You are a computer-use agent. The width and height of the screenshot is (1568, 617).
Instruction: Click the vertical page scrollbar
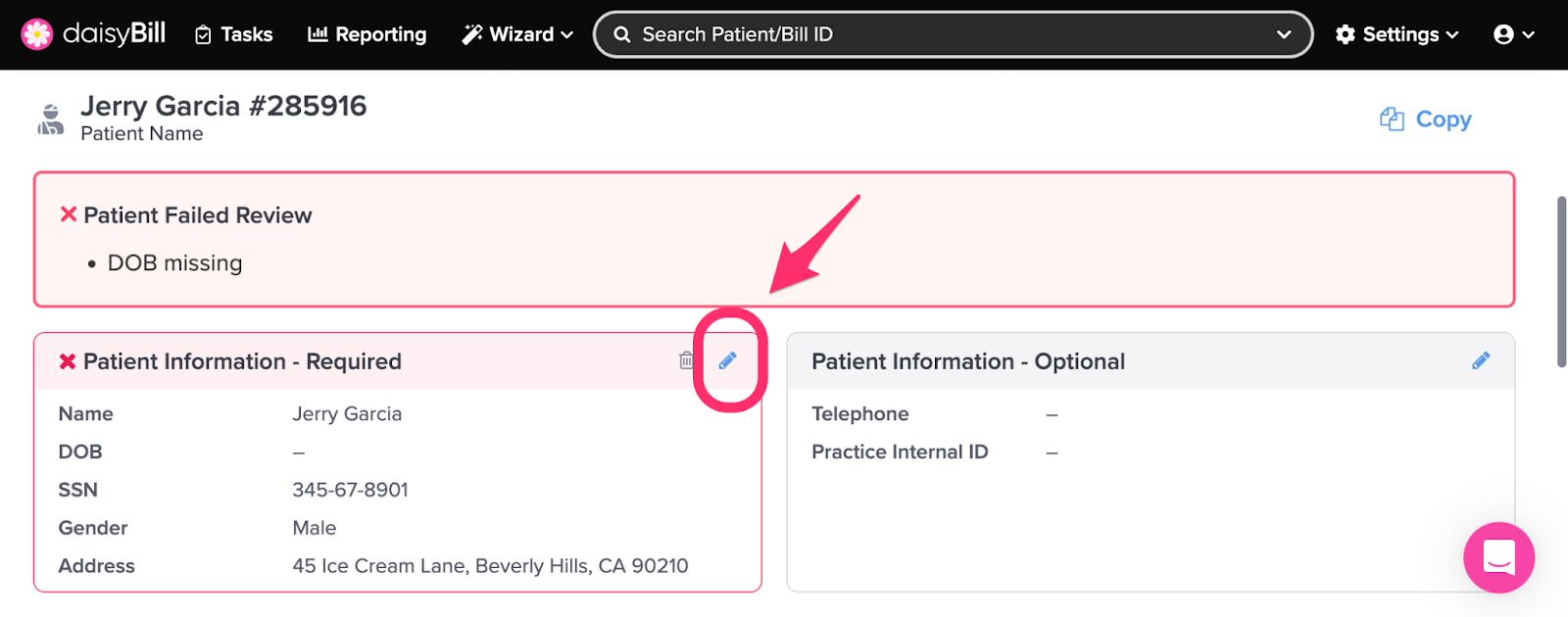tap(1561, 282)
